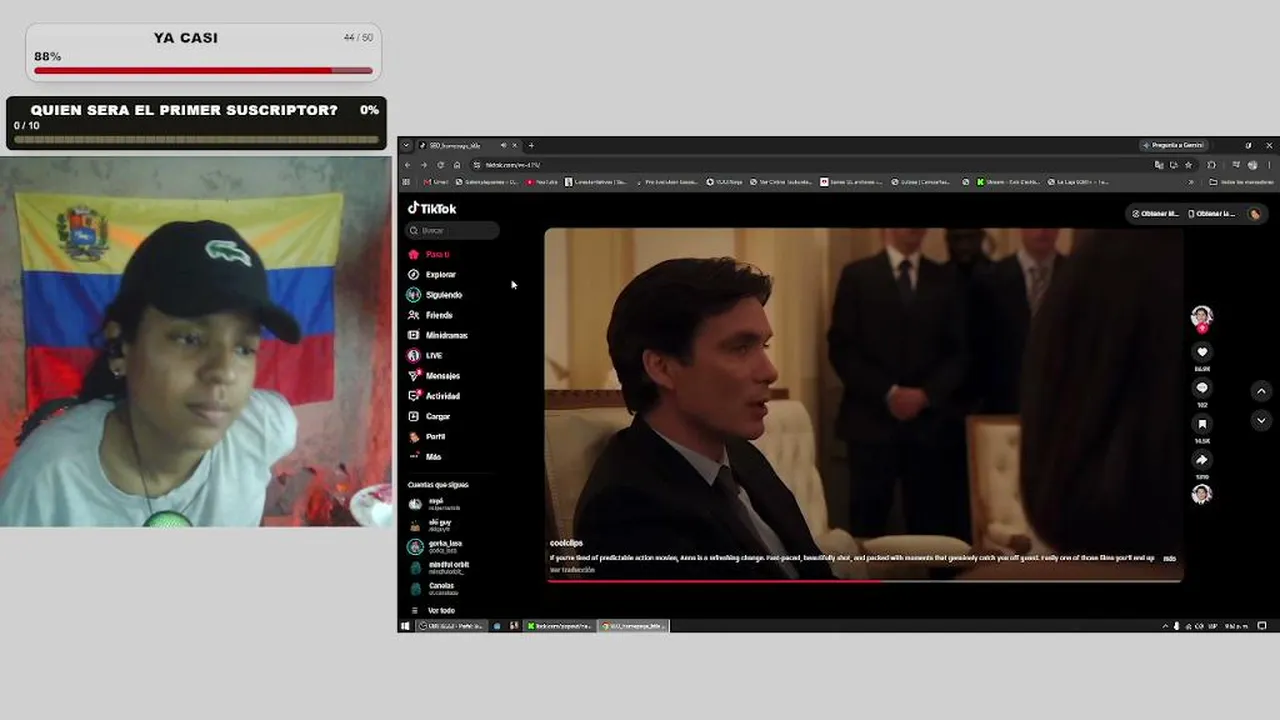Open the Perfil page
The image size is (1280, 720).
coord(427,436)
